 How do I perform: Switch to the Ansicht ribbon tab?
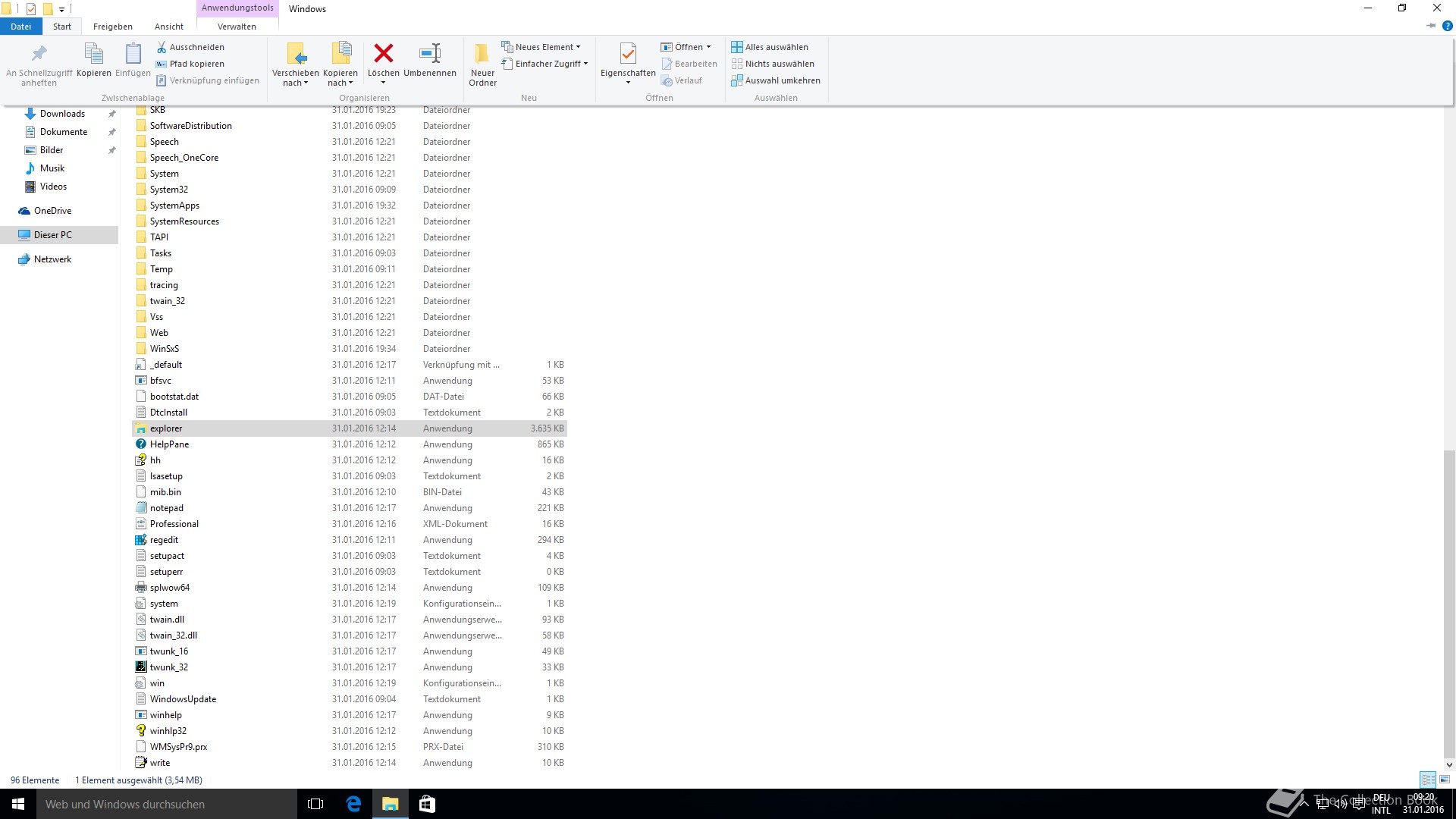(x=169, y=27)
